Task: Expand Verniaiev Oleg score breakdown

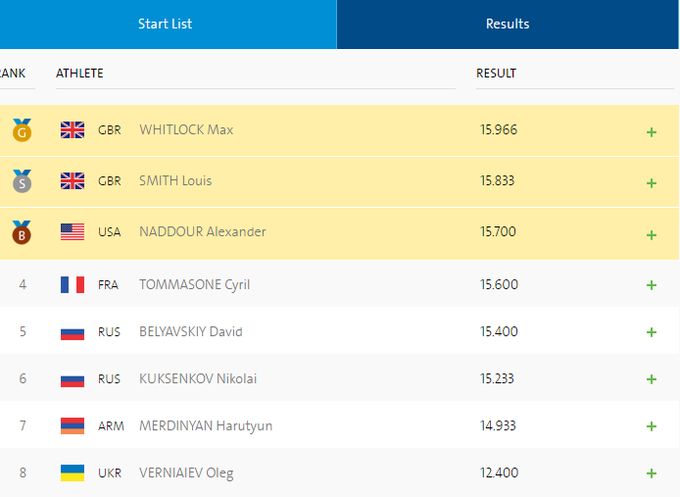Action: (651, 474)
